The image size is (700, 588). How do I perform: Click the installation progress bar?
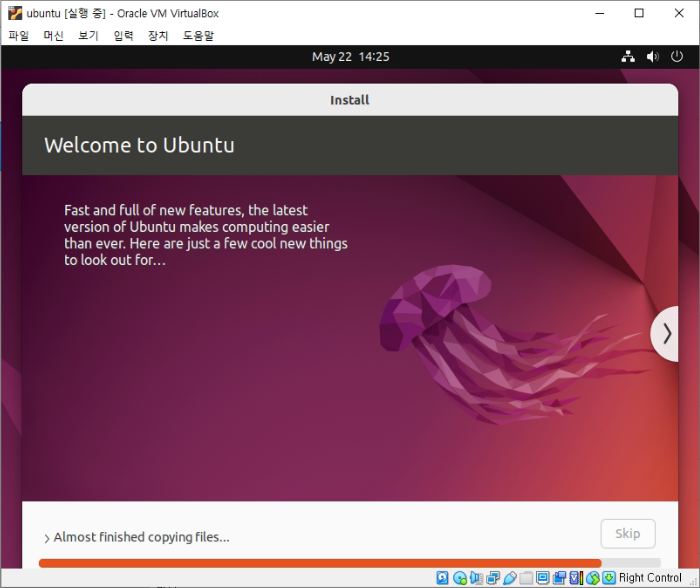350,563
